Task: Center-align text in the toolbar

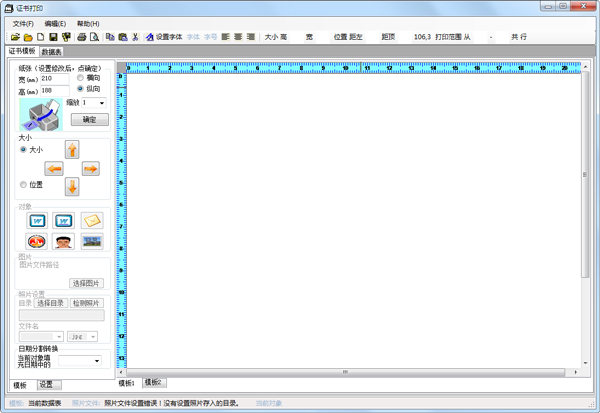Action: click(x=238, y=37)
